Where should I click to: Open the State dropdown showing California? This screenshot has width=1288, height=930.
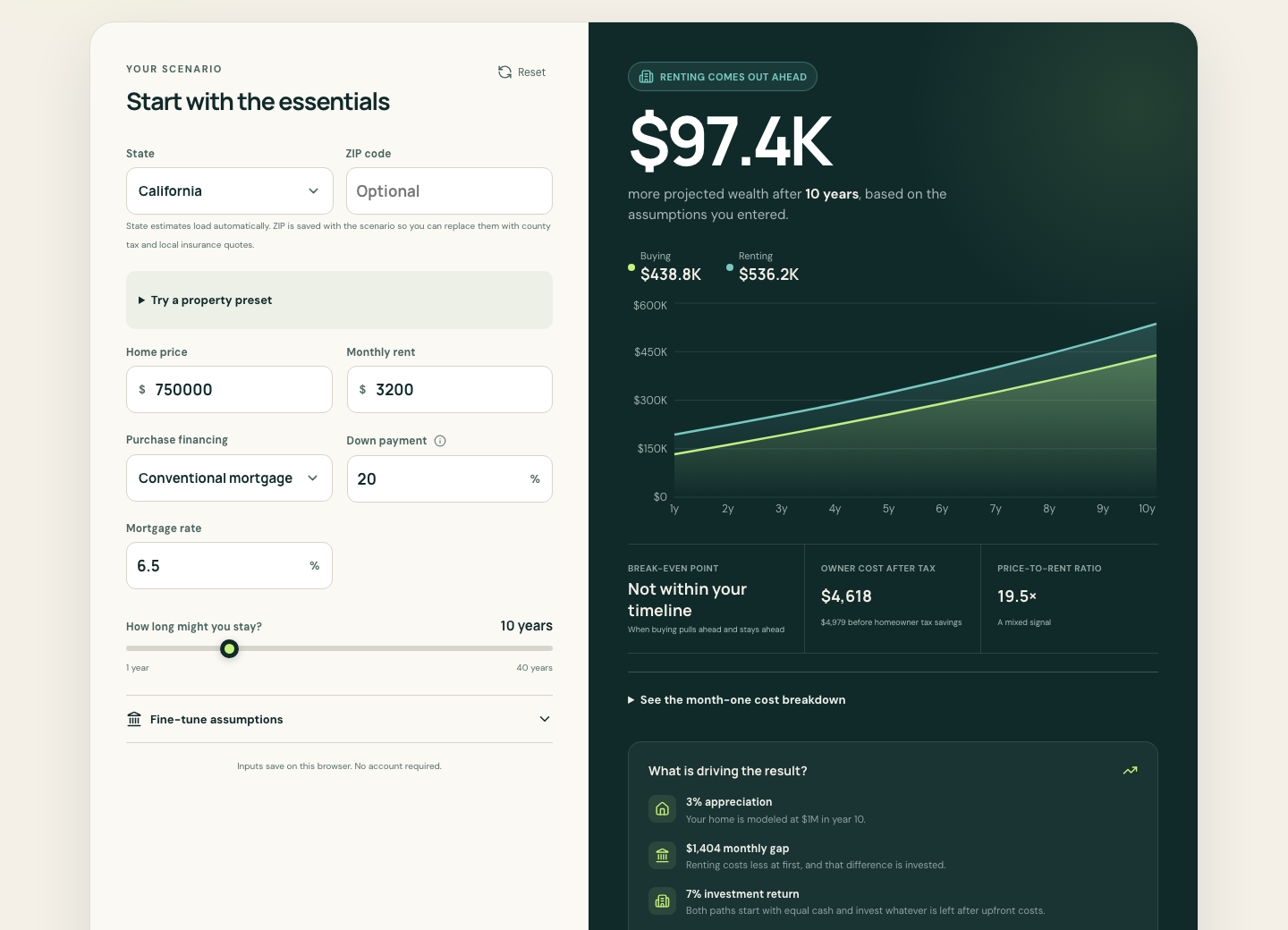pos(230,191)
